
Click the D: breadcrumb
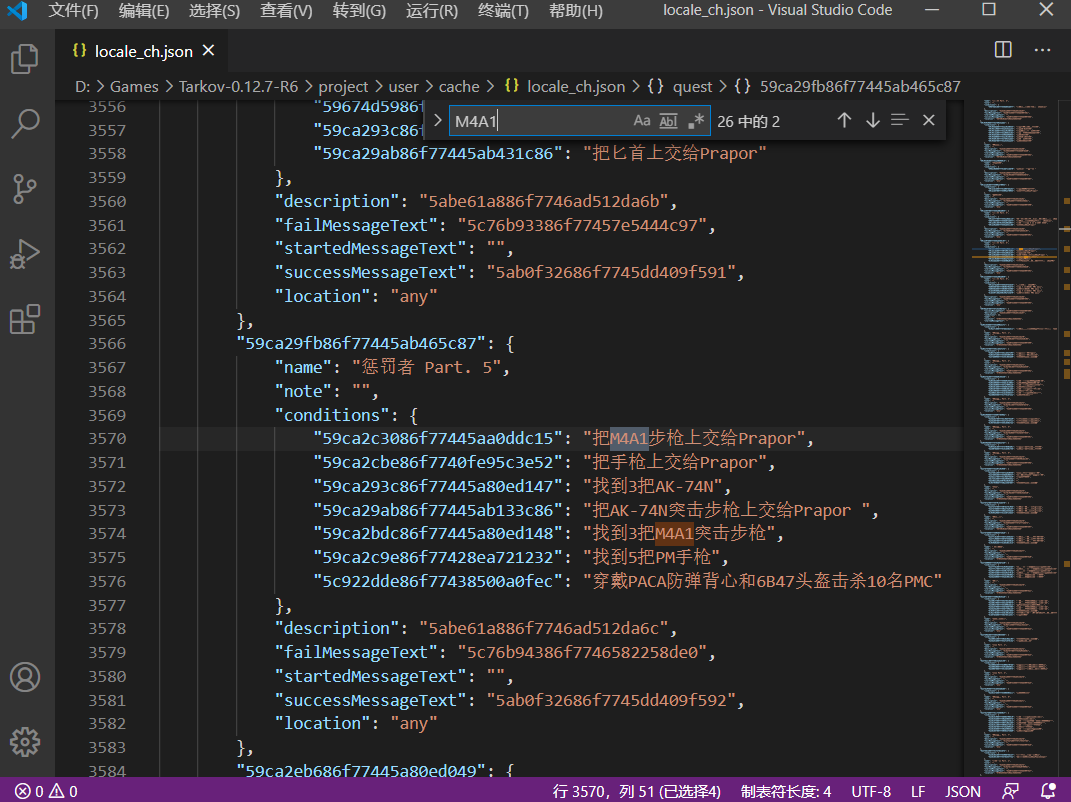(x=83, y=87)
